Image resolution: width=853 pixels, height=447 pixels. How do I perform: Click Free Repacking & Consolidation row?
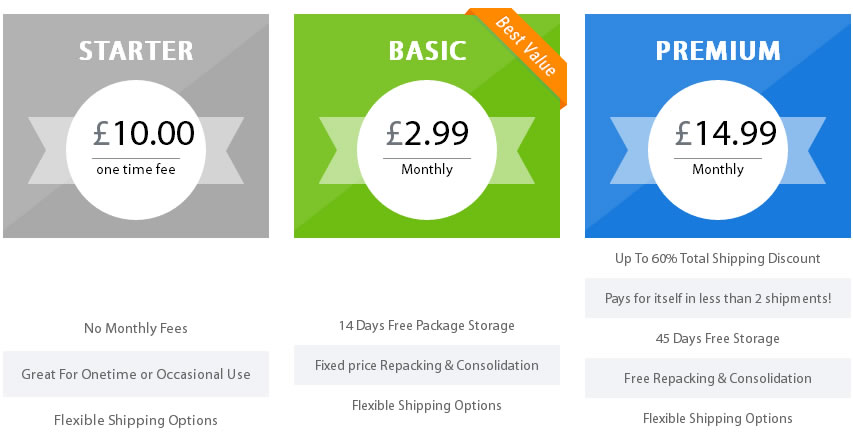coord(718,378)
